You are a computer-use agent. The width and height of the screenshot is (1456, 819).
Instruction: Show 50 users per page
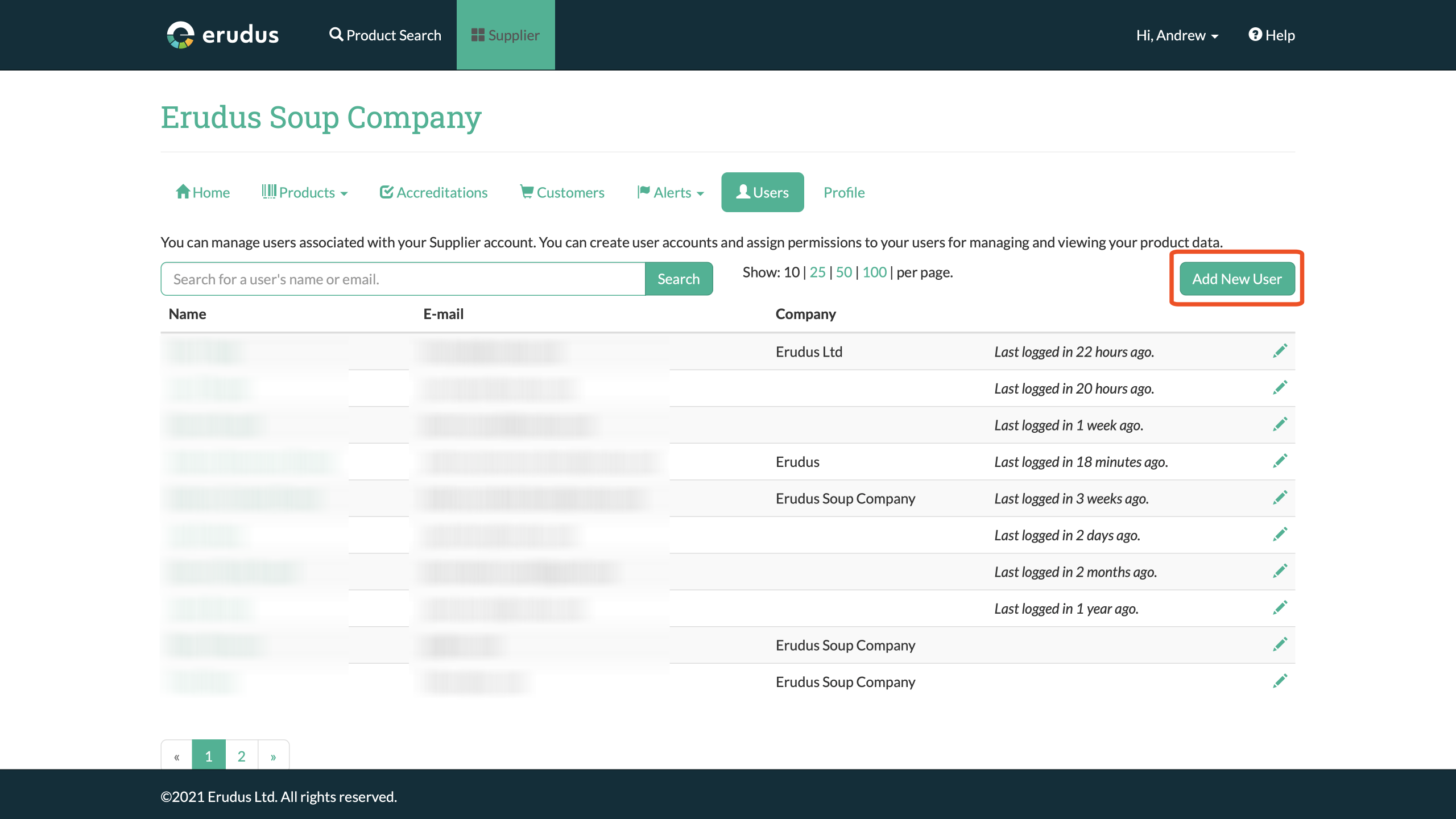tap(843, 272)
